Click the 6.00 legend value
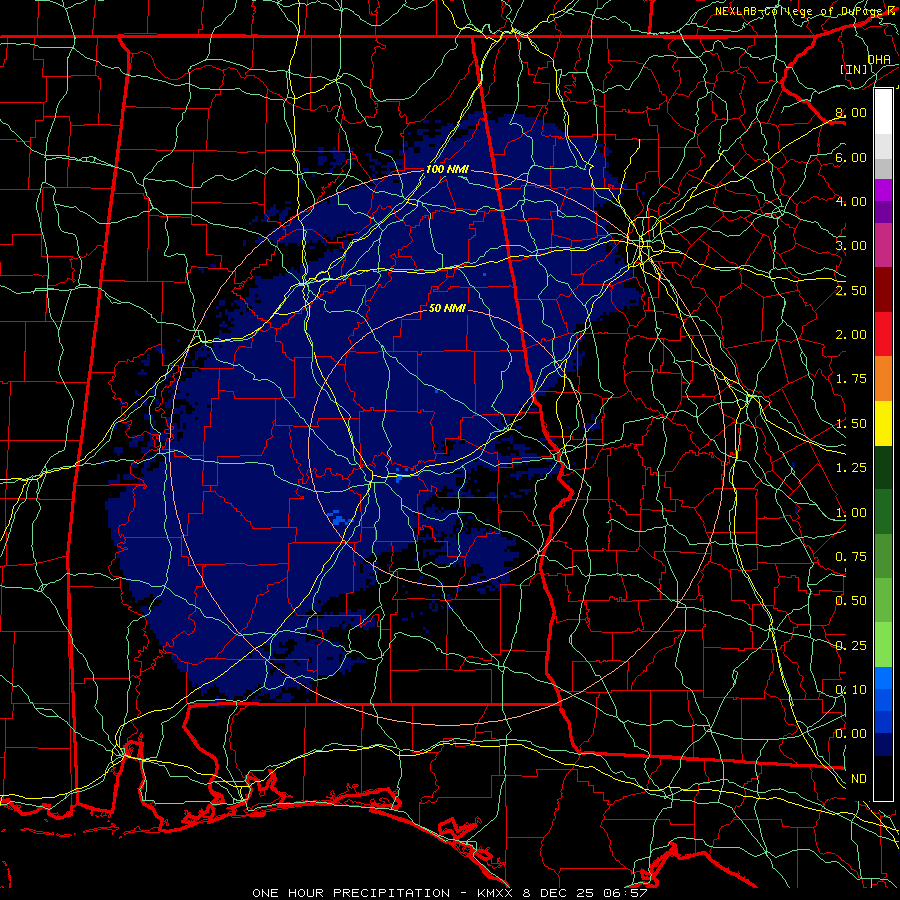This screenshot has width=900, height=900. 851,157
